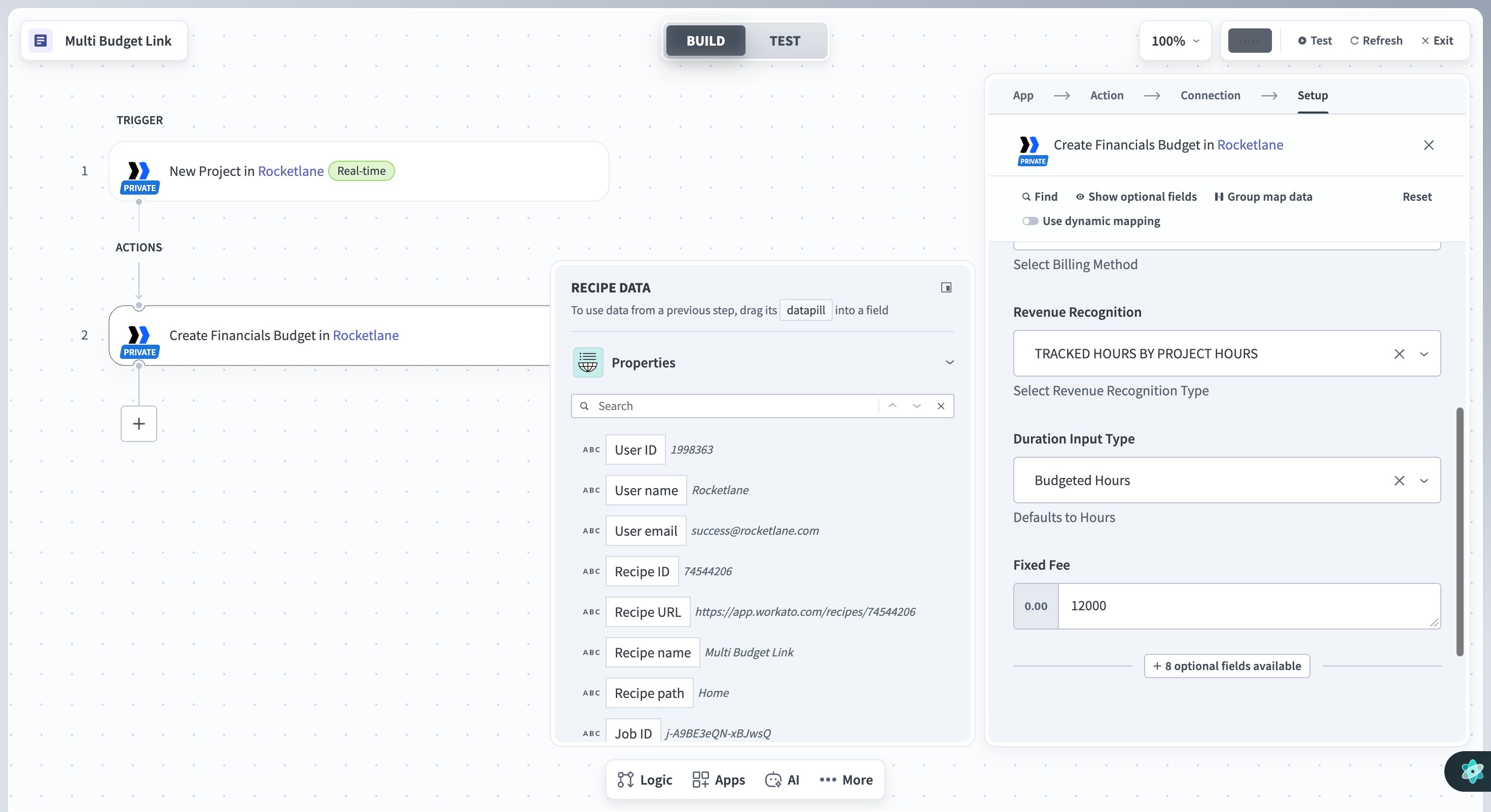Open the Apps picker in the bottom toolbar
Viewport: 1491px width, 812px height.
[719, 780]
